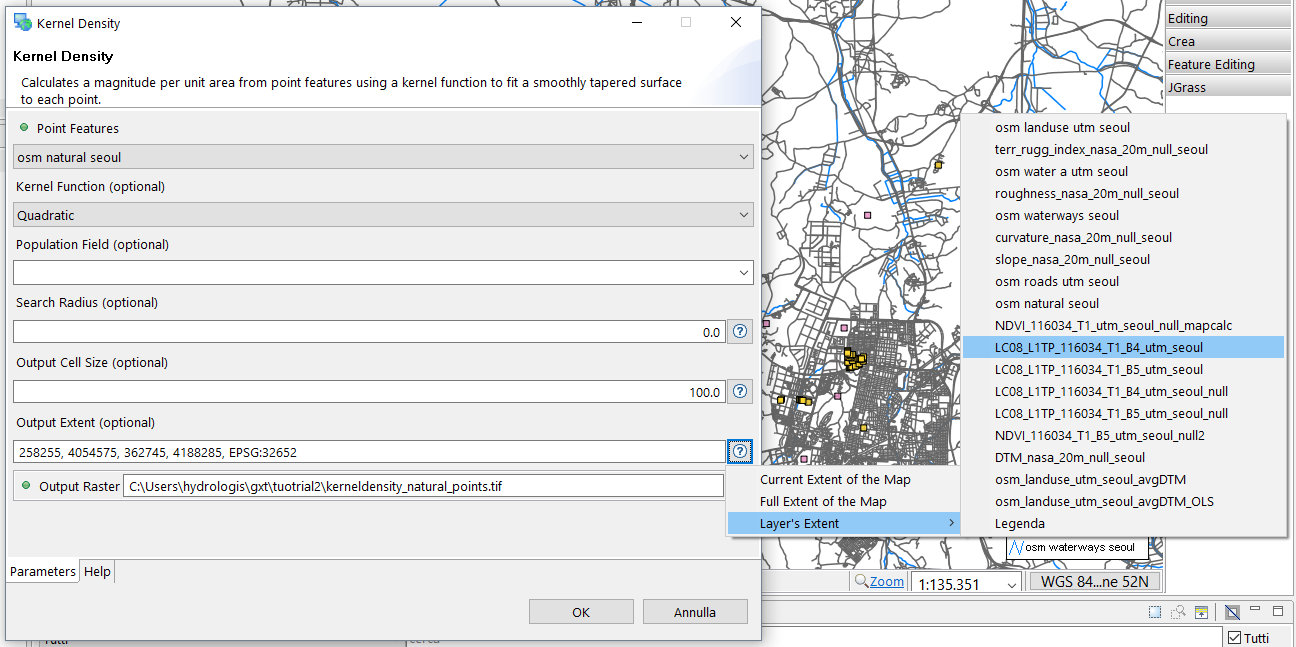Image resolution: width=1296 pixels, height=647 pixels.
Task: Click the select-all features icon in table toolbar
Action: pyautogui.click(x=1155, y=613)
